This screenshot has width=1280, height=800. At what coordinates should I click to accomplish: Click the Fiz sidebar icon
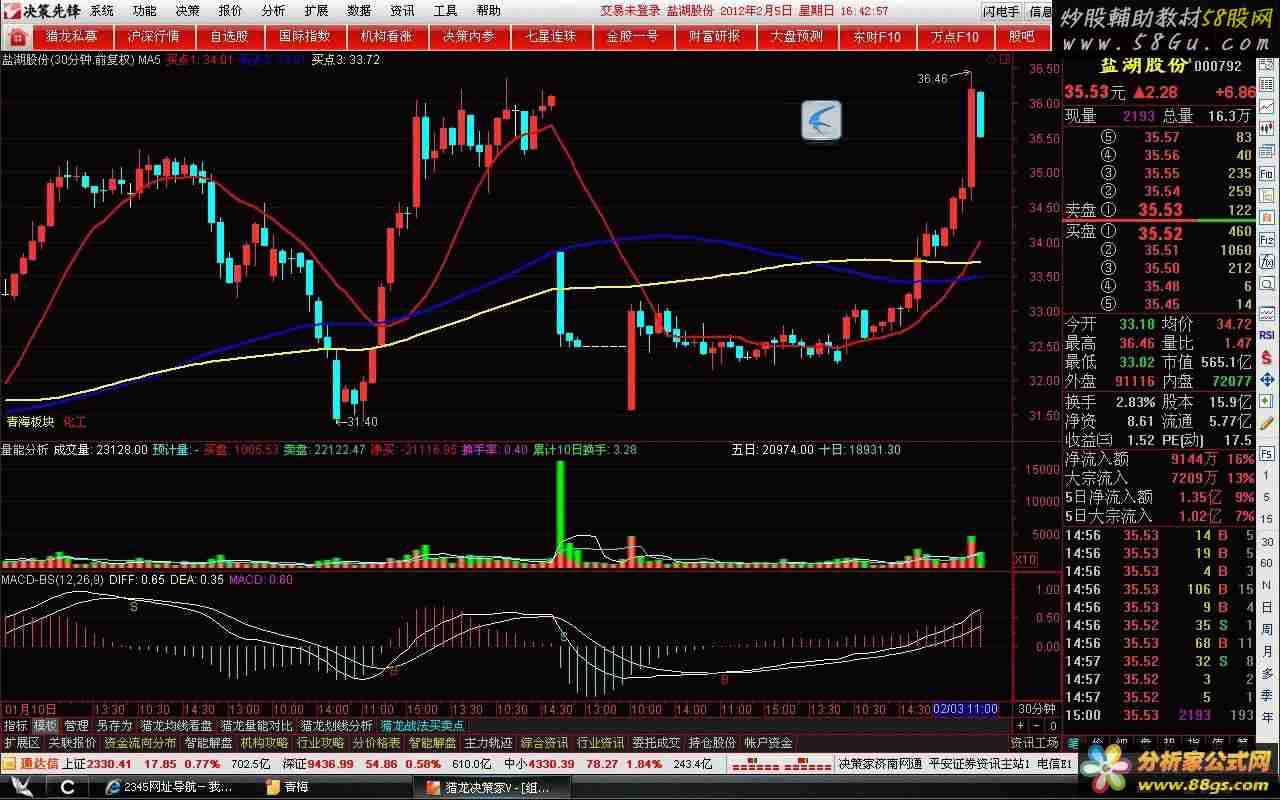coord(1267,240)
